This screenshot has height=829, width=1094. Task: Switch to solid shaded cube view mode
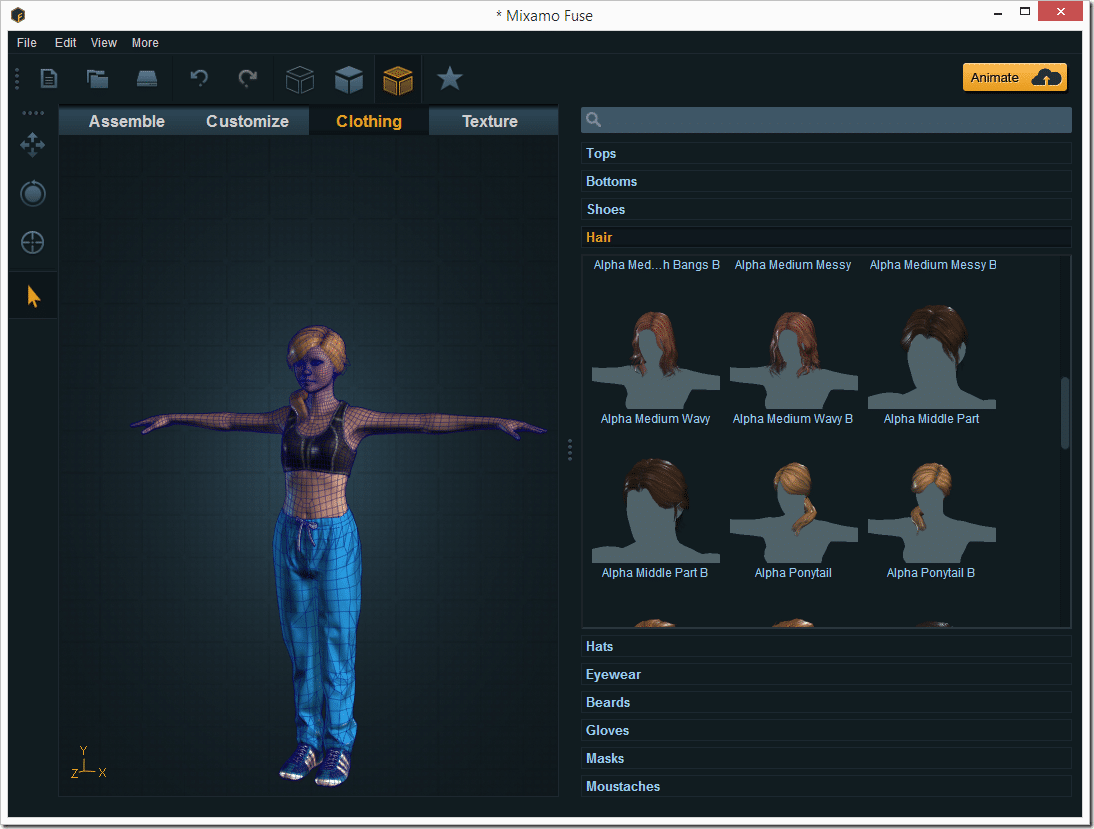click(x=349, y=80)
